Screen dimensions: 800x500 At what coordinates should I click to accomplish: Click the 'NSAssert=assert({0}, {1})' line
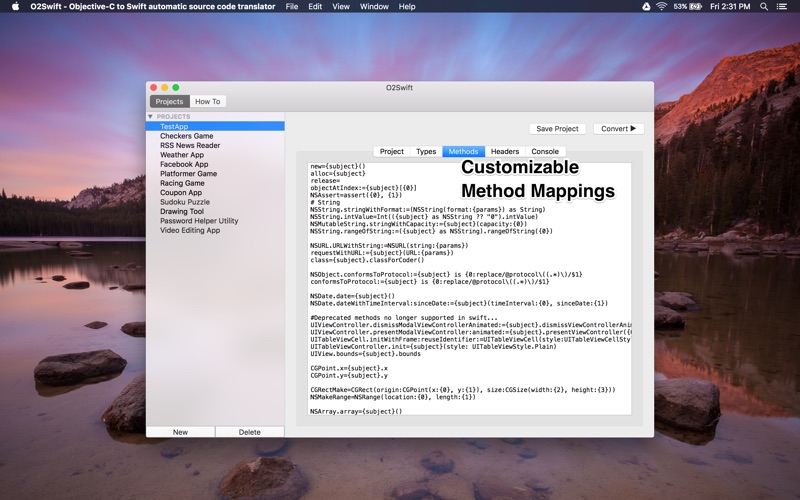[x=356, y=195]
